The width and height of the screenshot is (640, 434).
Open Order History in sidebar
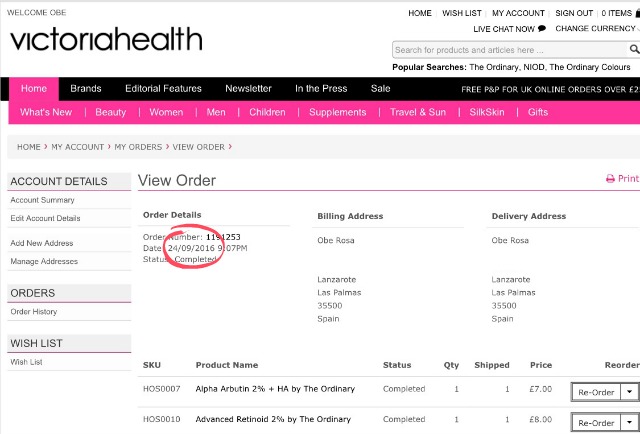[34, 312]
